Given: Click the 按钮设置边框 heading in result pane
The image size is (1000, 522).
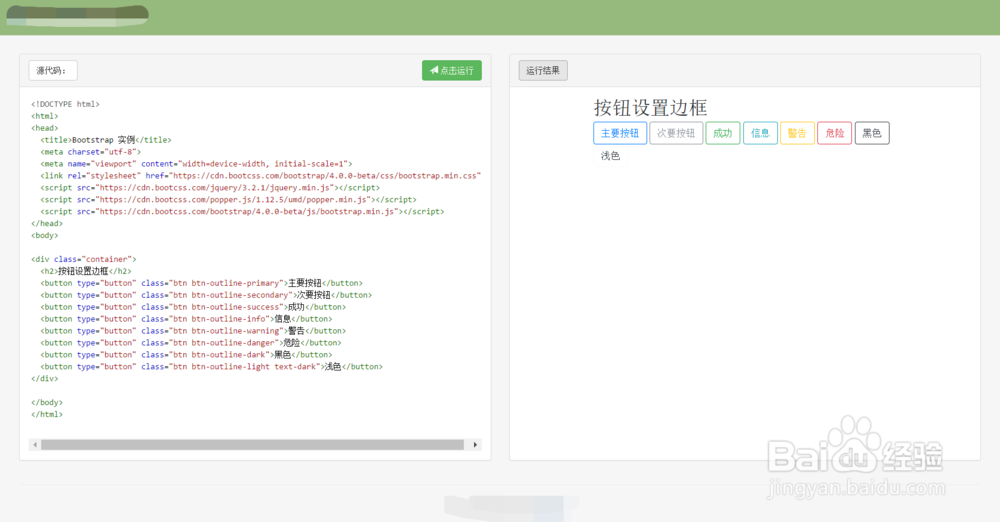Looking at the screenshot, I should [x=651, y=107].
